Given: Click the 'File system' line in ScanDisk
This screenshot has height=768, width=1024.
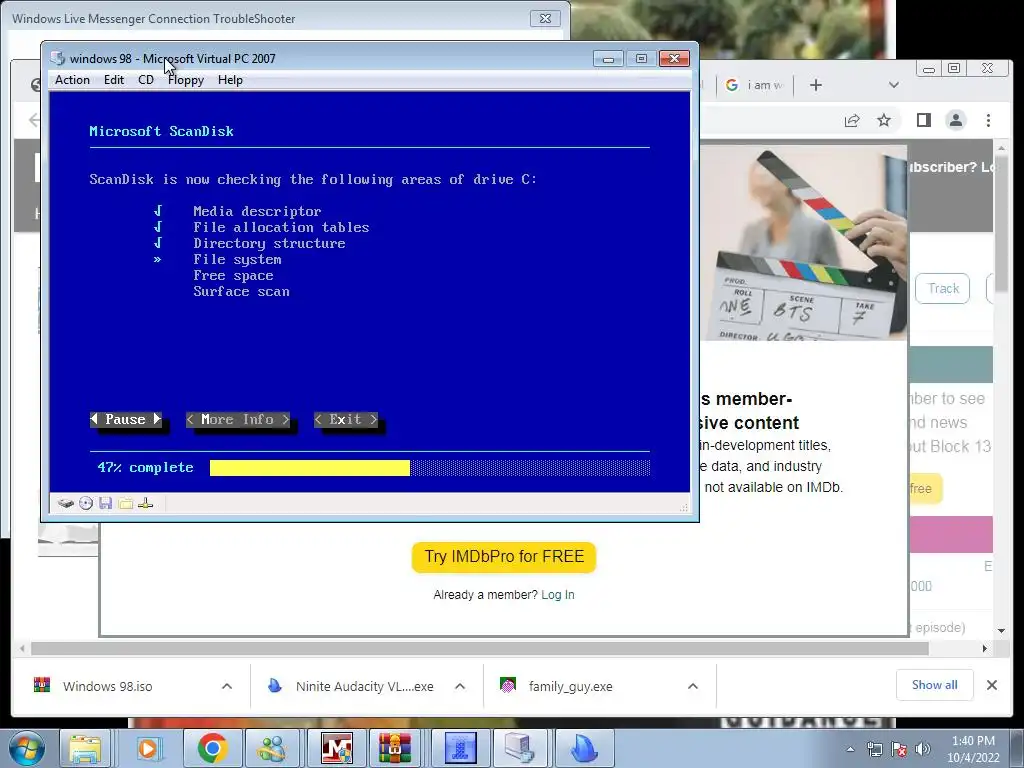Looking at the screenshot, I should point(237,259).
